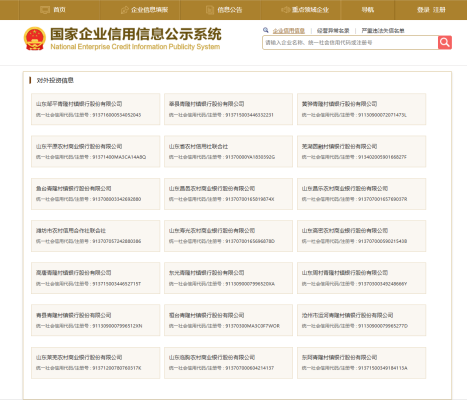Click 对外投资信息 section heading
Screen dimensions: 467x406
pos(55,80)
